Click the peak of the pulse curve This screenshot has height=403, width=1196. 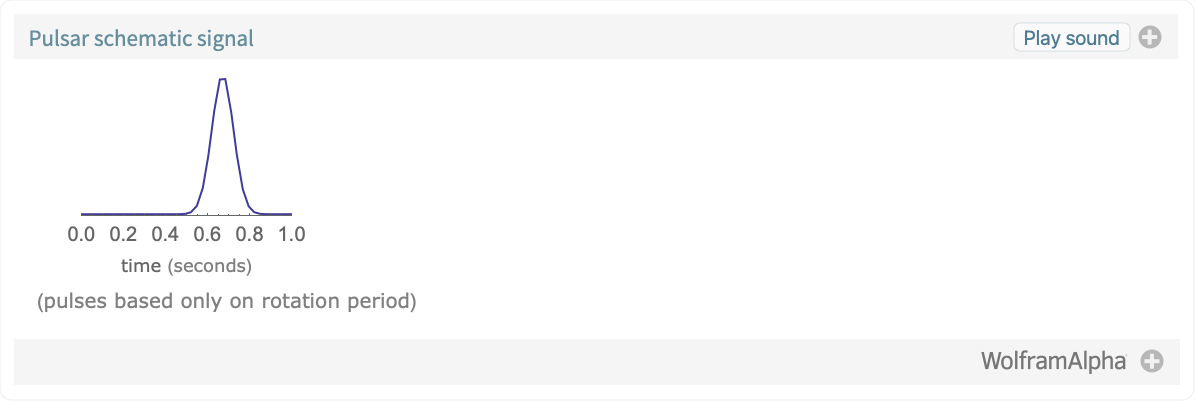[222, 79]
